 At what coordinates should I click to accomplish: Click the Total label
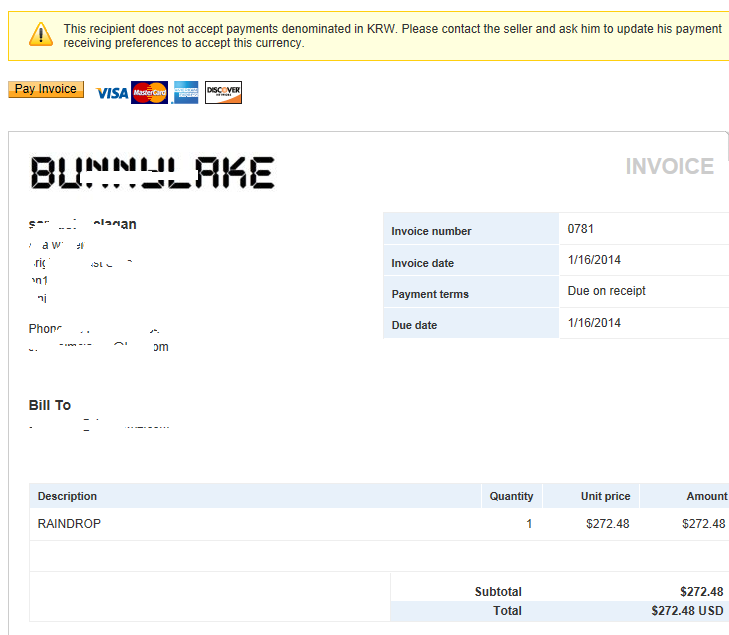pos(507,611)
